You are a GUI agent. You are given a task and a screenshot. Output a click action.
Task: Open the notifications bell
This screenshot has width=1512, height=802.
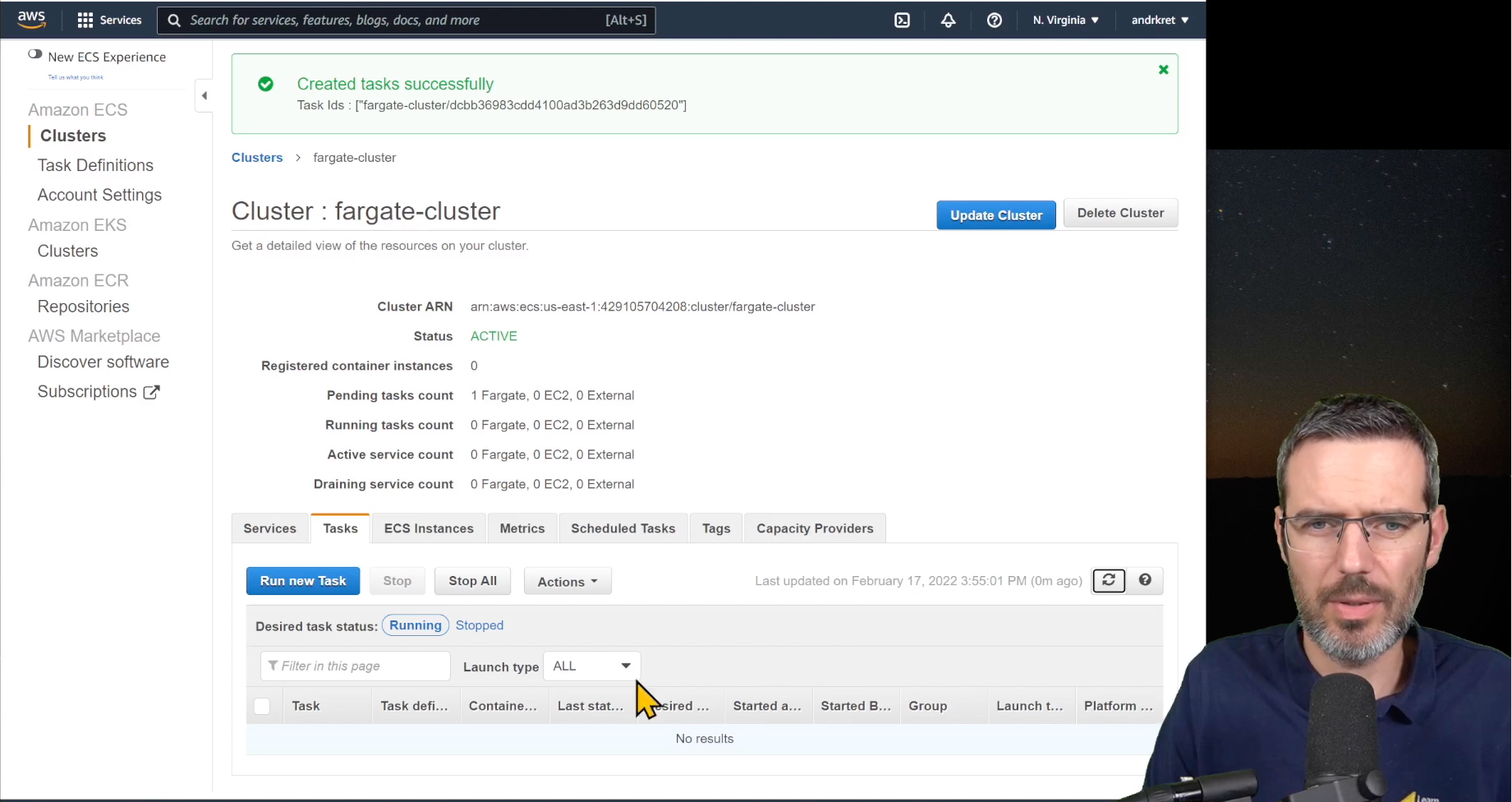[x=948, y=21]
